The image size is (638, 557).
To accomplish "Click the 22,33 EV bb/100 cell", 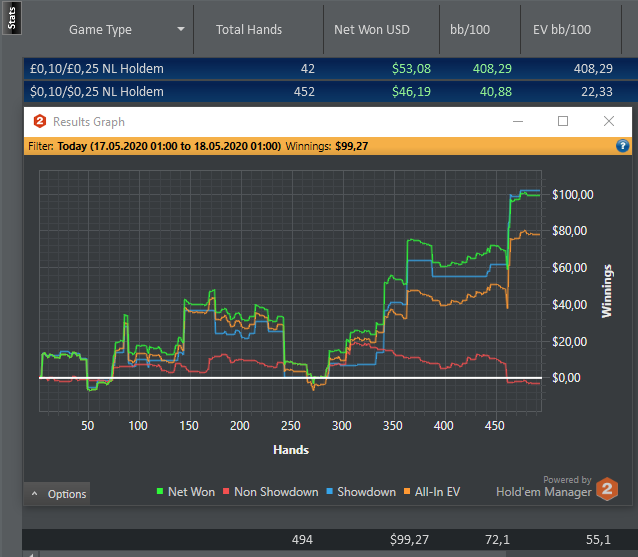I will click(596, 92).
